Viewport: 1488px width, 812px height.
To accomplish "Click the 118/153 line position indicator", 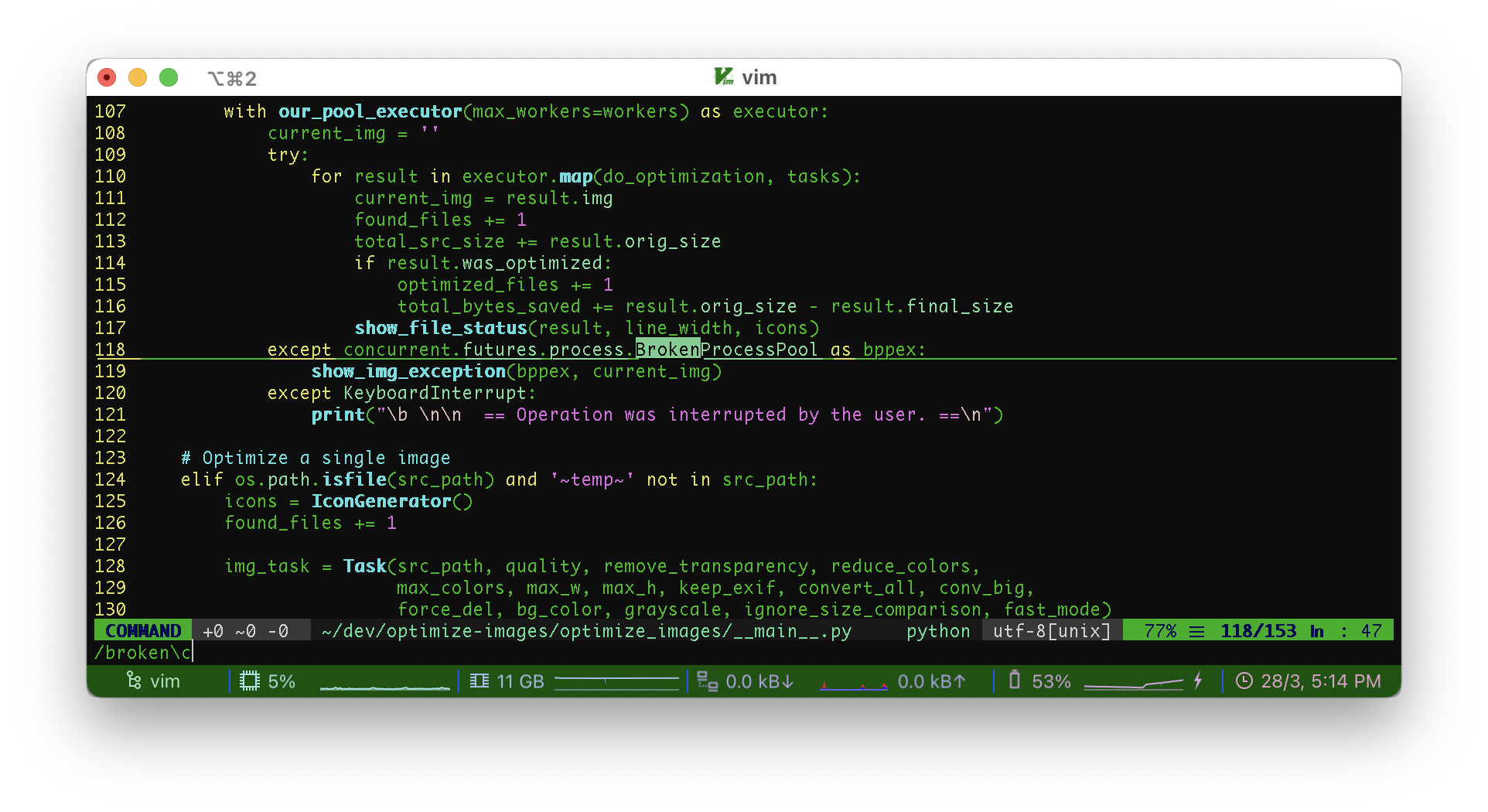I will tap(1258, 631).
